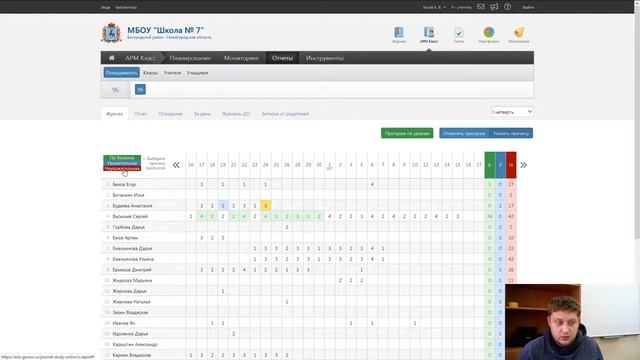Click student name Васильев Сергей
This screenshot has width=640, height=360.
click(130, 216)
